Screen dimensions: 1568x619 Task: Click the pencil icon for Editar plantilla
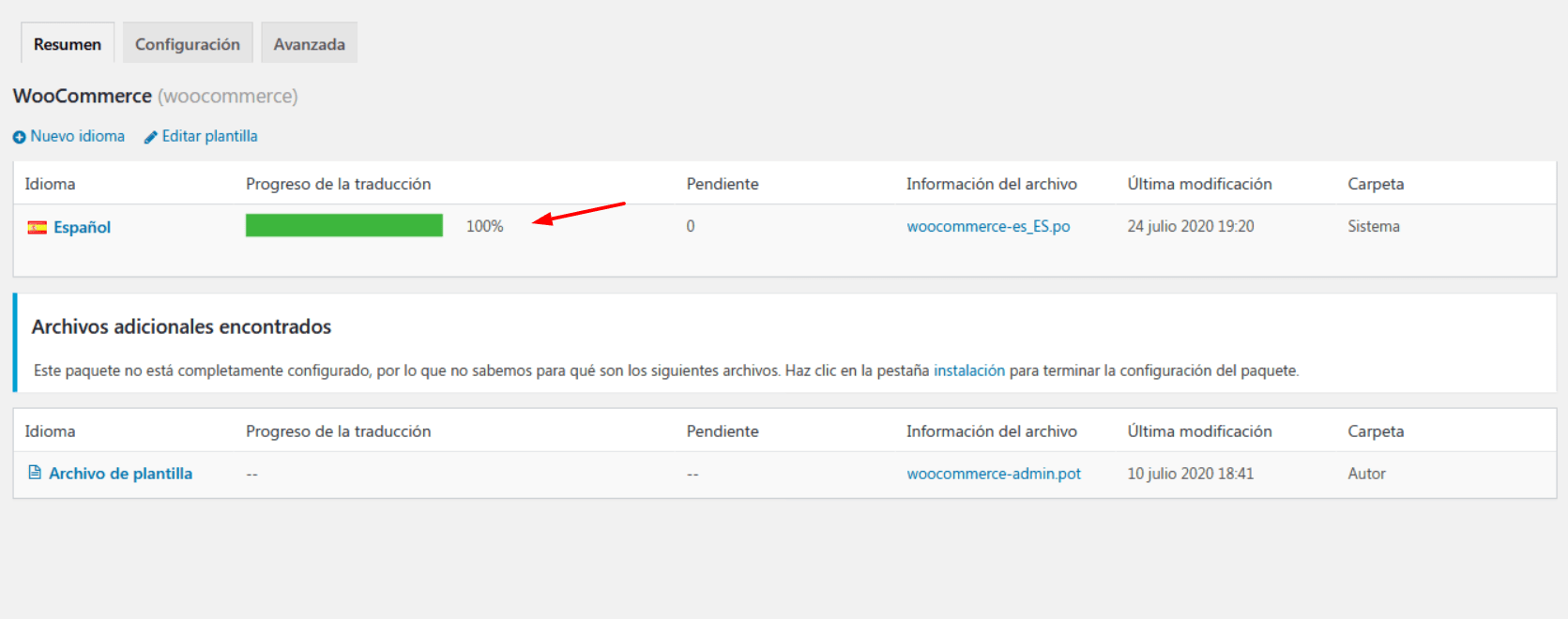pos(150,137)
